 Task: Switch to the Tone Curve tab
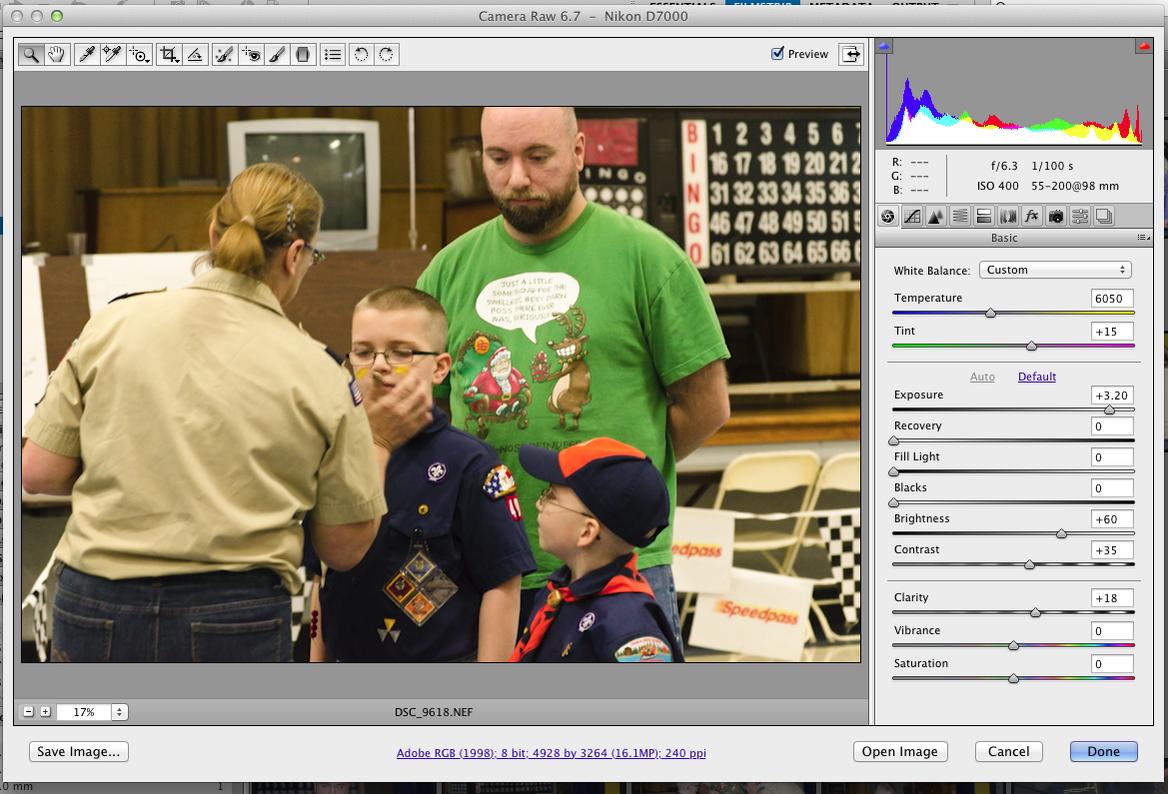[x=912, y=216]
